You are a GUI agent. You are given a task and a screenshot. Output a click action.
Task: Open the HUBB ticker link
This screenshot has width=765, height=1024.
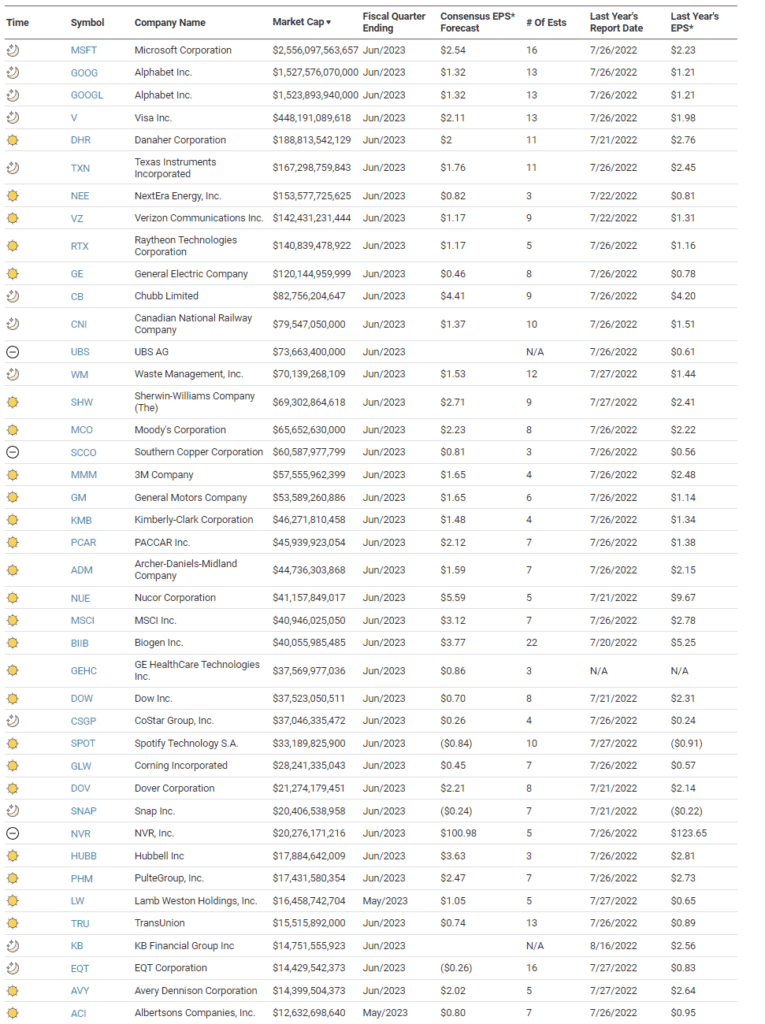click(84, 856)
